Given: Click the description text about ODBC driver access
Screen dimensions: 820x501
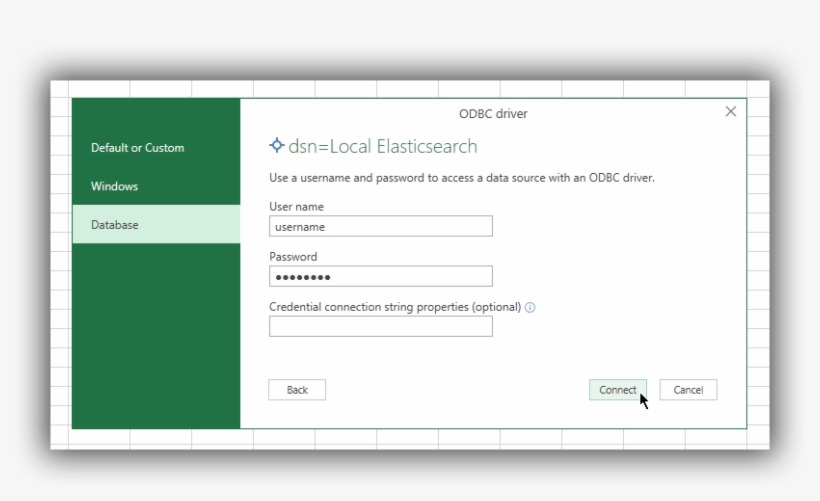Looking at the screenshot, I should pyautogui.click(x=462, y=178).
